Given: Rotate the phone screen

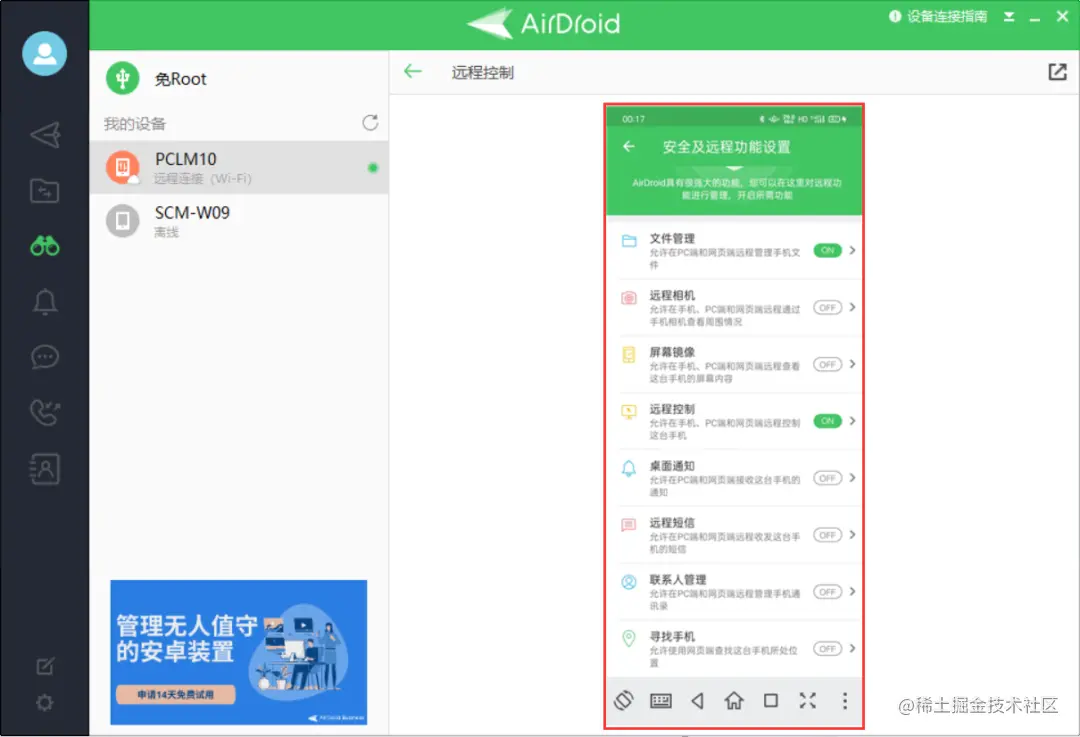Looking at the screenshot, I should (x=624, y=701).
